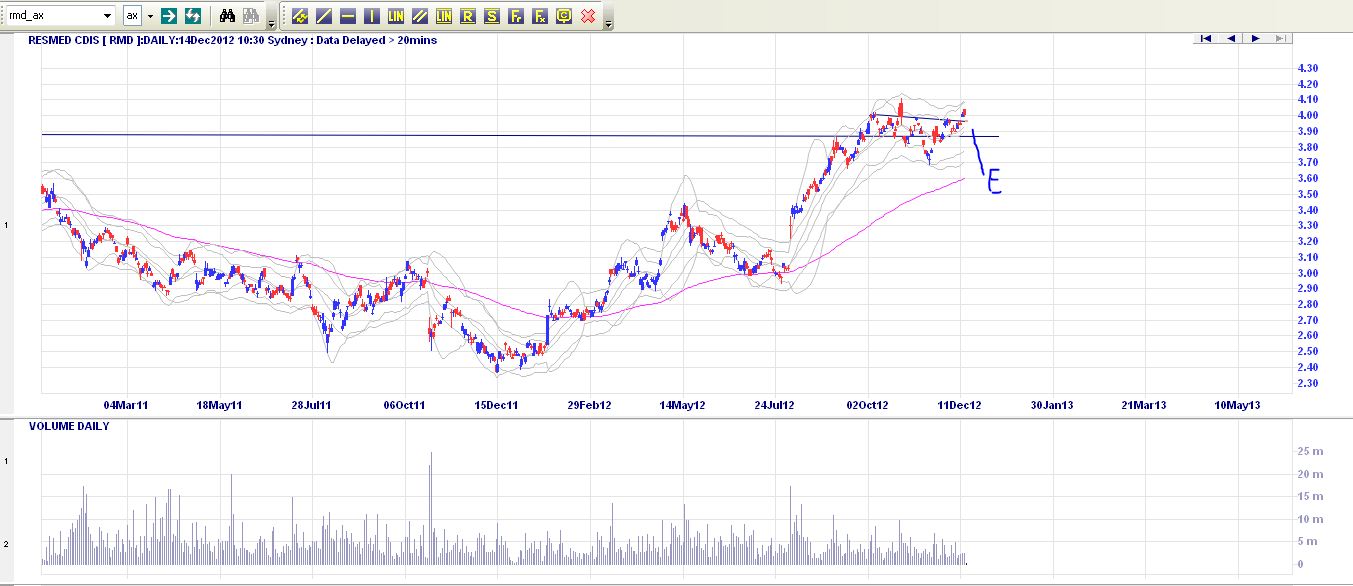The width and height of the screenshot is (1353, 586).
Task: Click the R drawing tool icon
Action: pos(468,16)
